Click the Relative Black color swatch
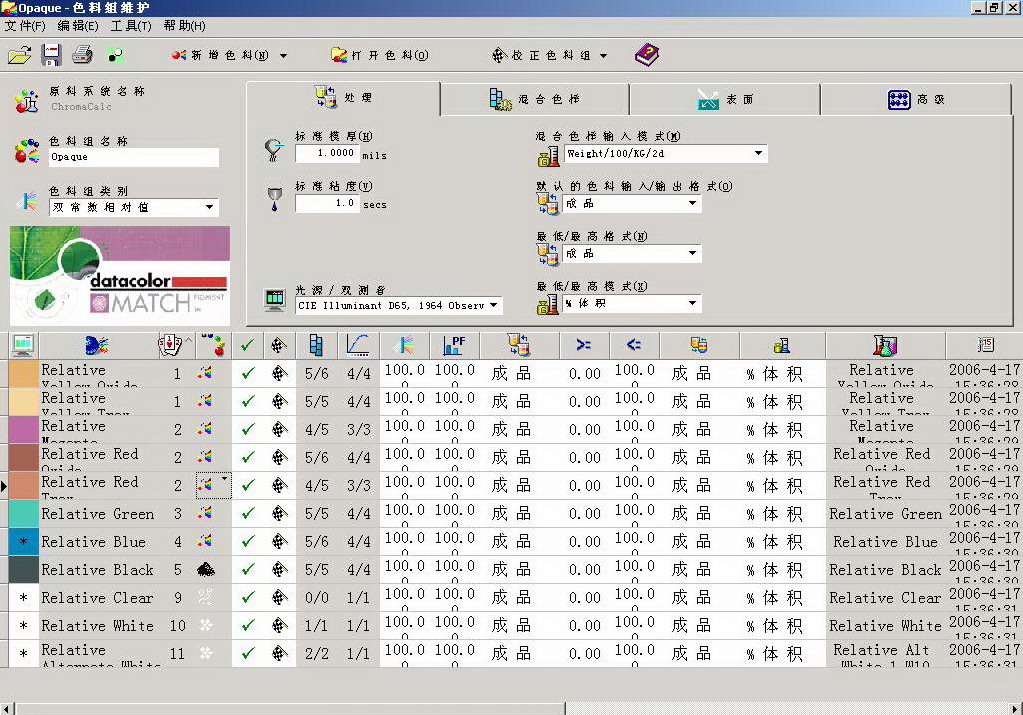This screenshot has width=1023, height=715. pyautogui.click(x=24, y=570)
